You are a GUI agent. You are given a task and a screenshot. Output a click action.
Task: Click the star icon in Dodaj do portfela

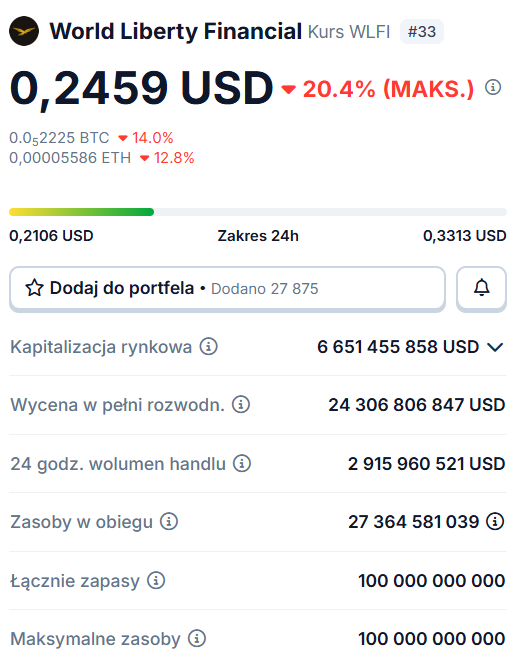click(x=35, y=288)
